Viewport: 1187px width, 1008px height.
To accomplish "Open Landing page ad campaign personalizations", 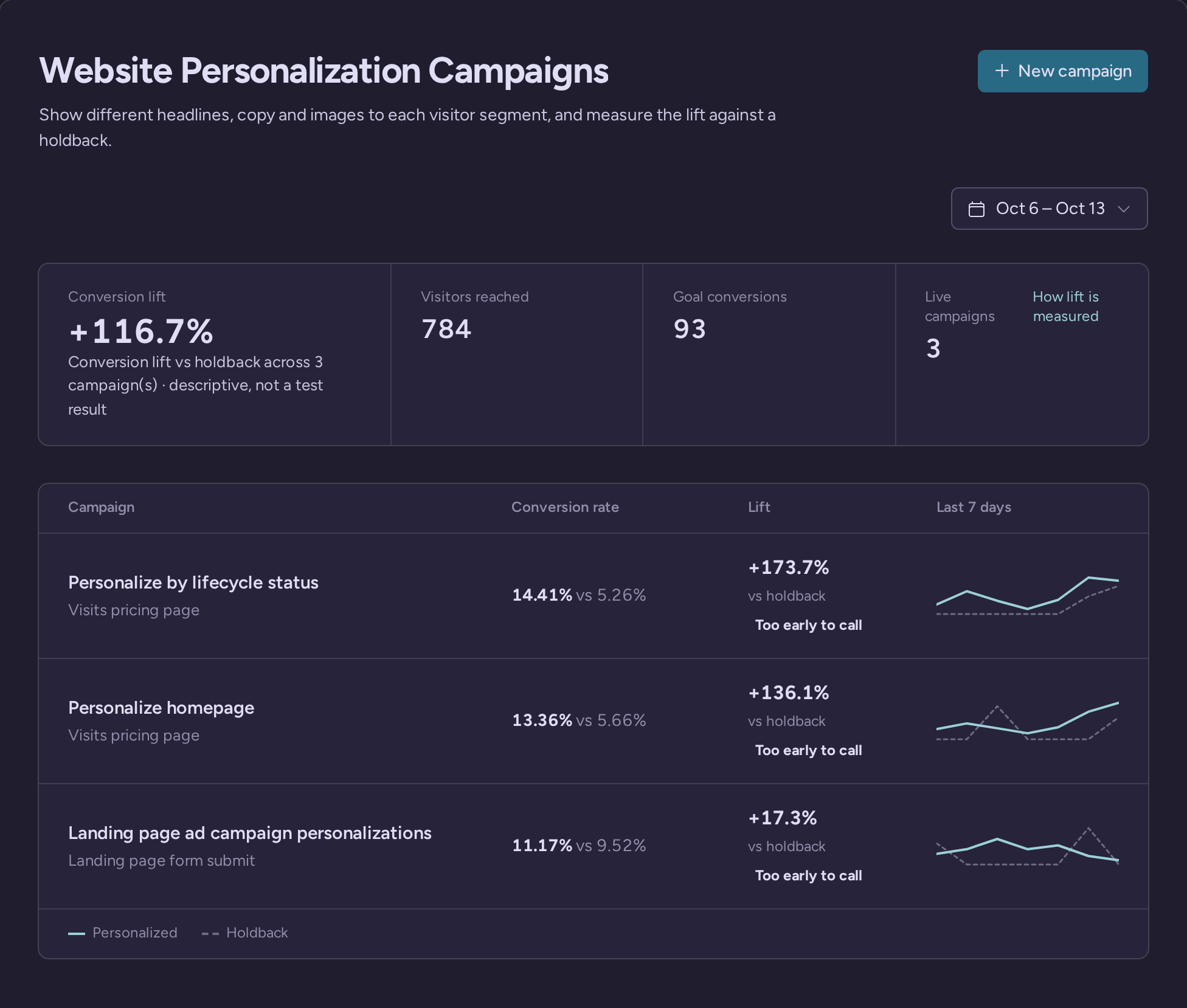I will click(250, 833).
